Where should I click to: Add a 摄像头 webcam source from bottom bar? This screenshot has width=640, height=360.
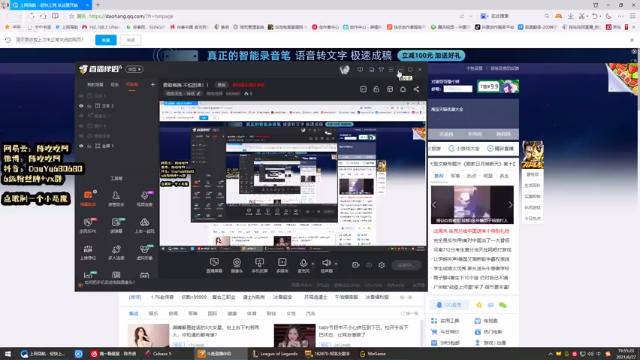[237, 265]
